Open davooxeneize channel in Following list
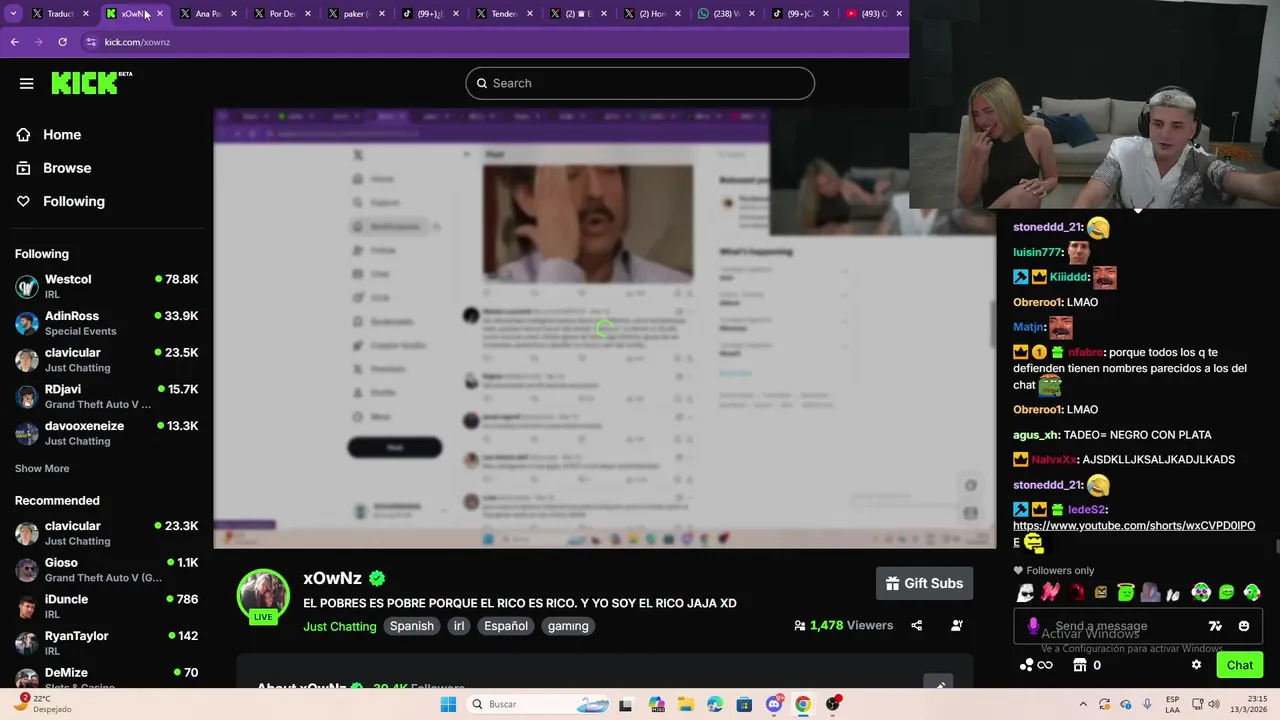The height and width of the screenshot is (720, 1280). click(x=106, y=433)
